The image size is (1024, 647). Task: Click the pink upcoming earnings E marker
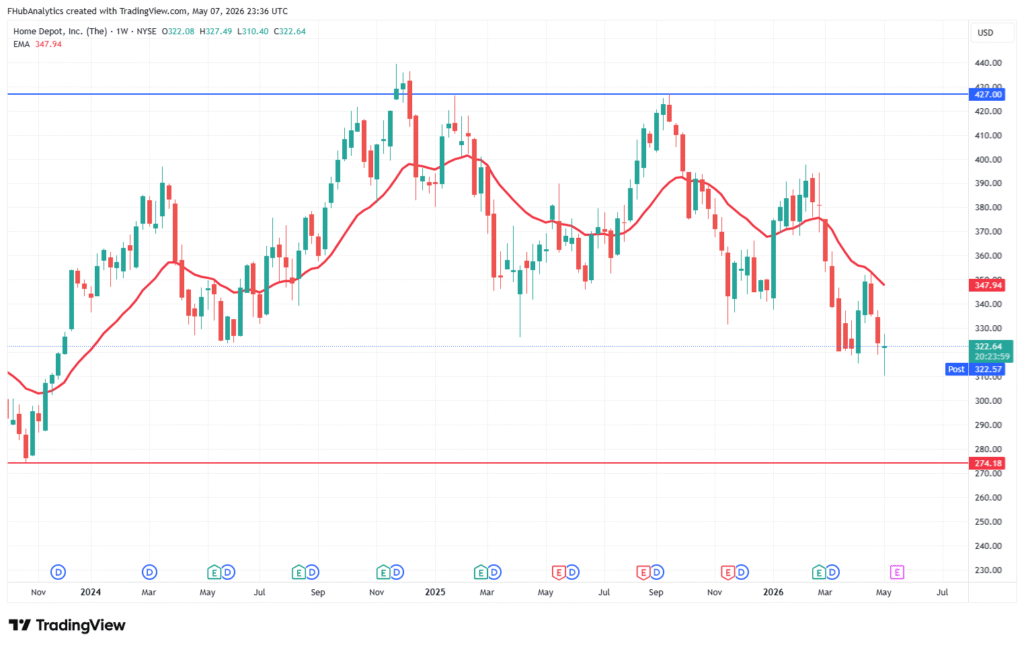pyautogui.click(x=897, y=573)
